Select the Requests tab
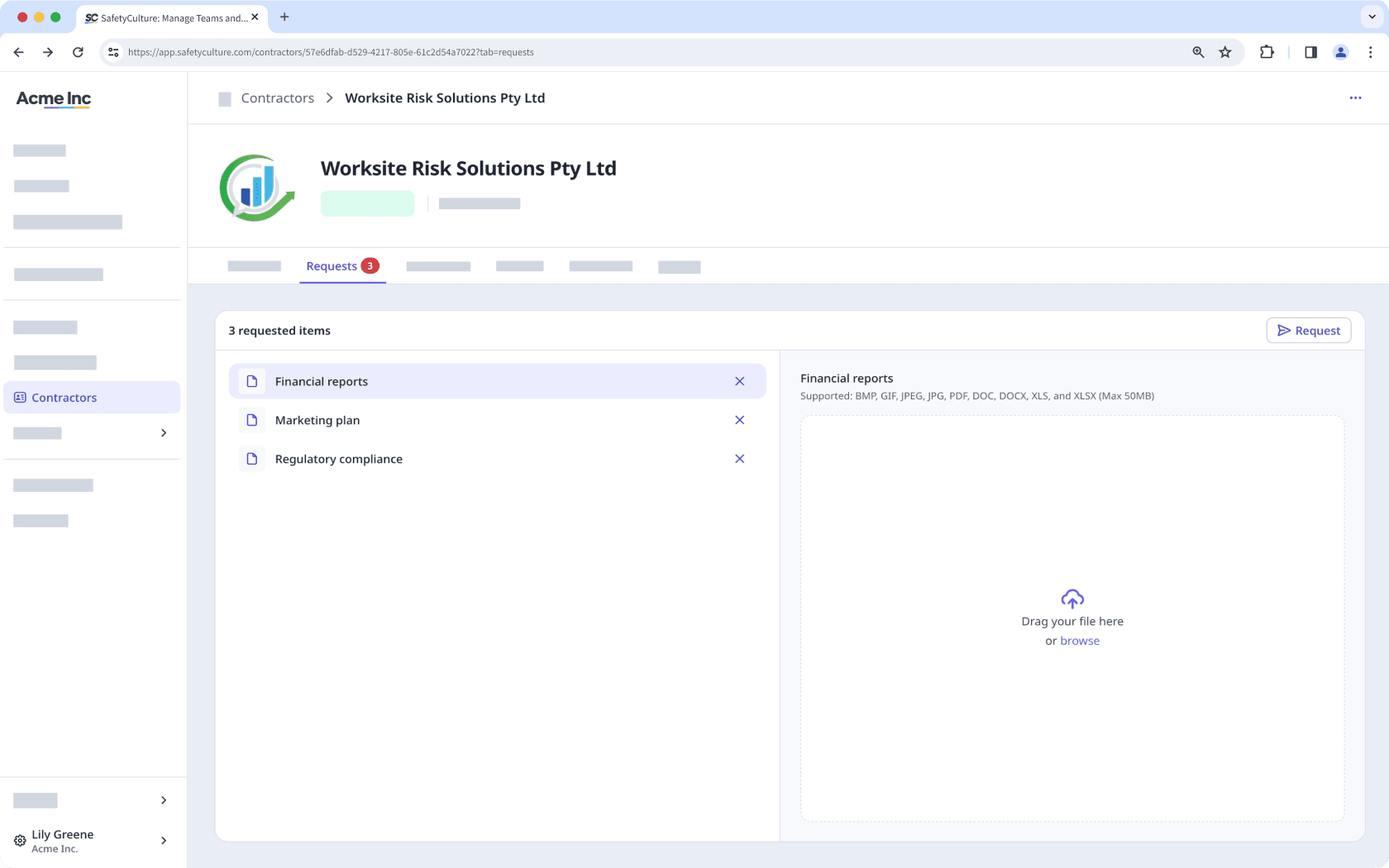The height and width of the screenshot is (868, 1389). pos(342,266)
